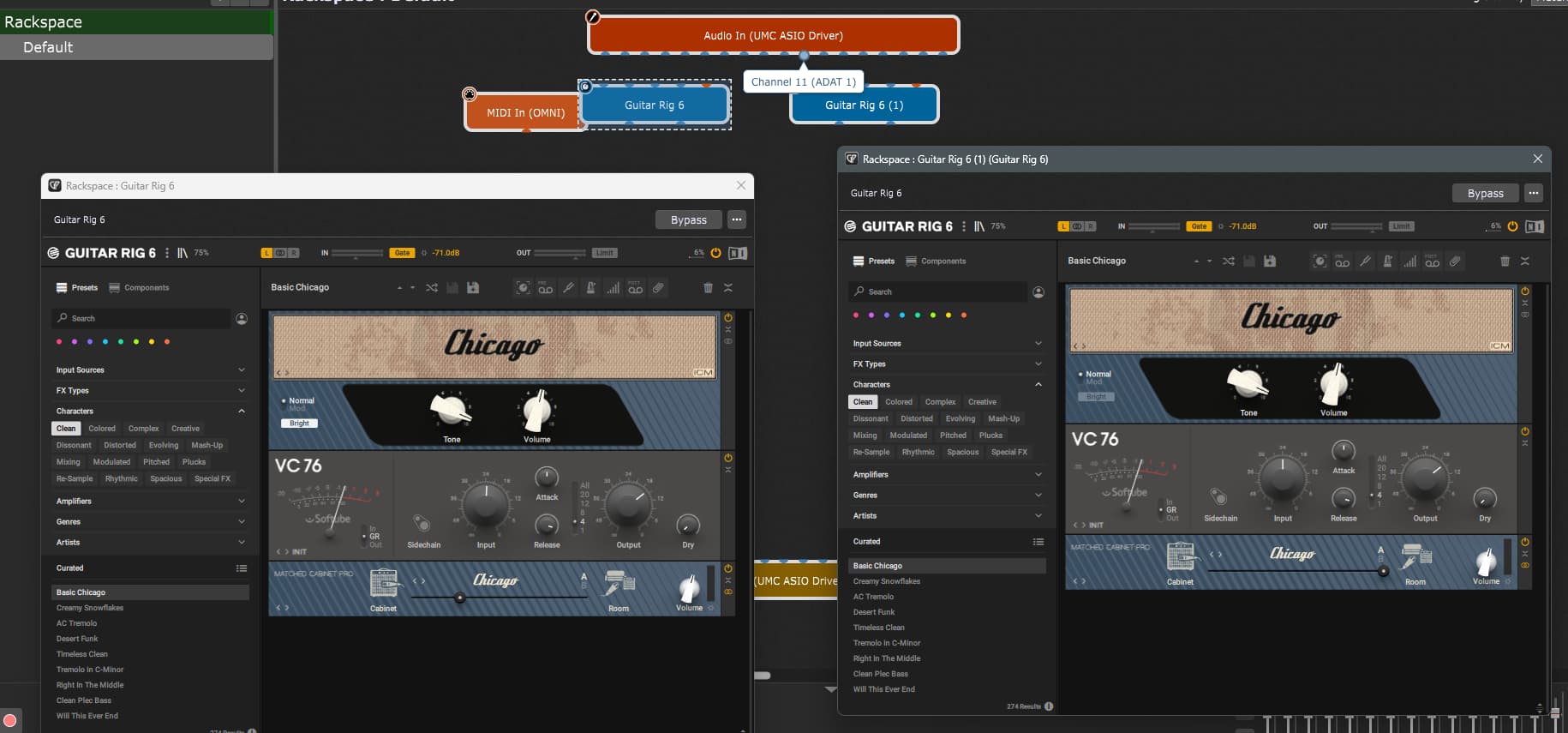
Task: Click trash icon to clear rack in left Guitar Rig 6 window
Action: coord(708,288)
